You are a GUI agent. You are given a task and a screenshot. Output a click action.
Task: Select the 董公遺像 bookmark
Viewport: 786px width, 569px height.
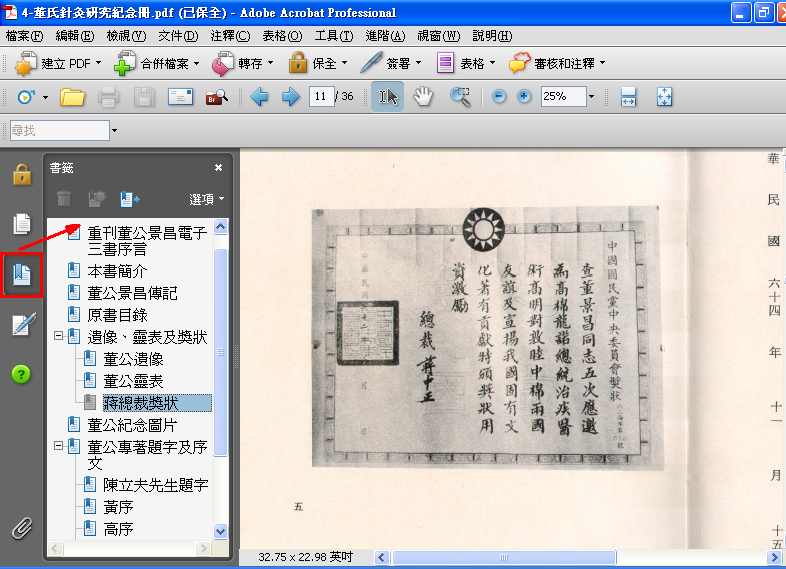[x=133, y=359]
